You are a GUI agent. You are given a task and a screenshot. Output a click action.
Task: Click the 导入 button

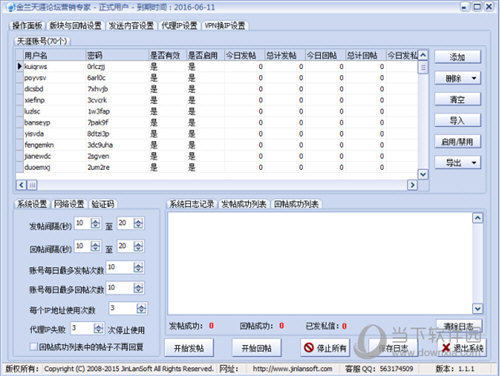pos(457,120)
